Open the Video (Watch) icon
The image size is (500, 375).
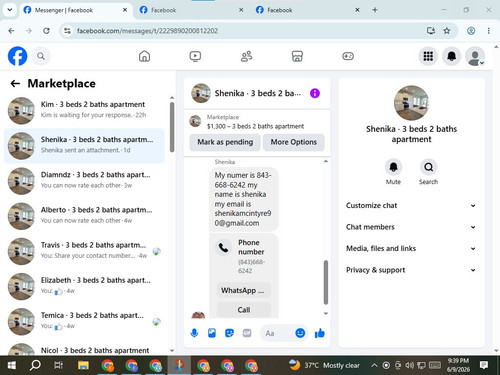[x=195, y=56]
